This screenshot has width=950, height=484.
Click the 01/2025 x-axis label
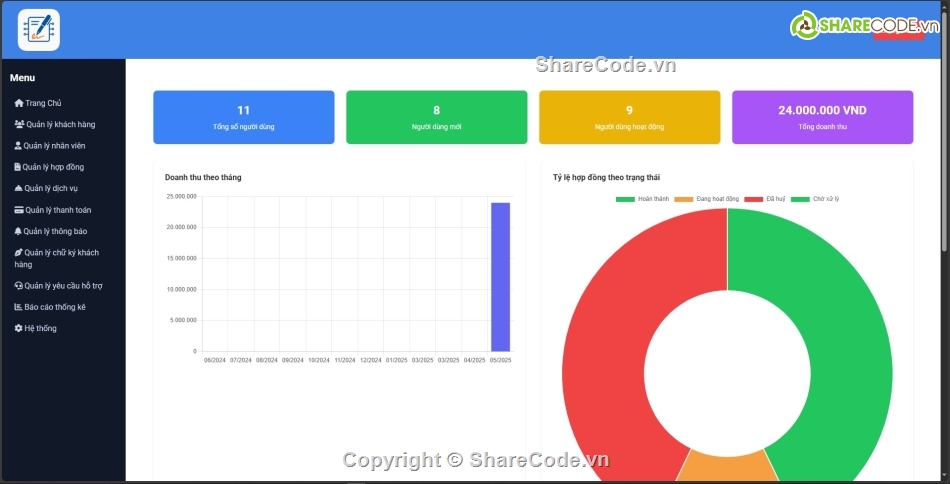[397, 360]
